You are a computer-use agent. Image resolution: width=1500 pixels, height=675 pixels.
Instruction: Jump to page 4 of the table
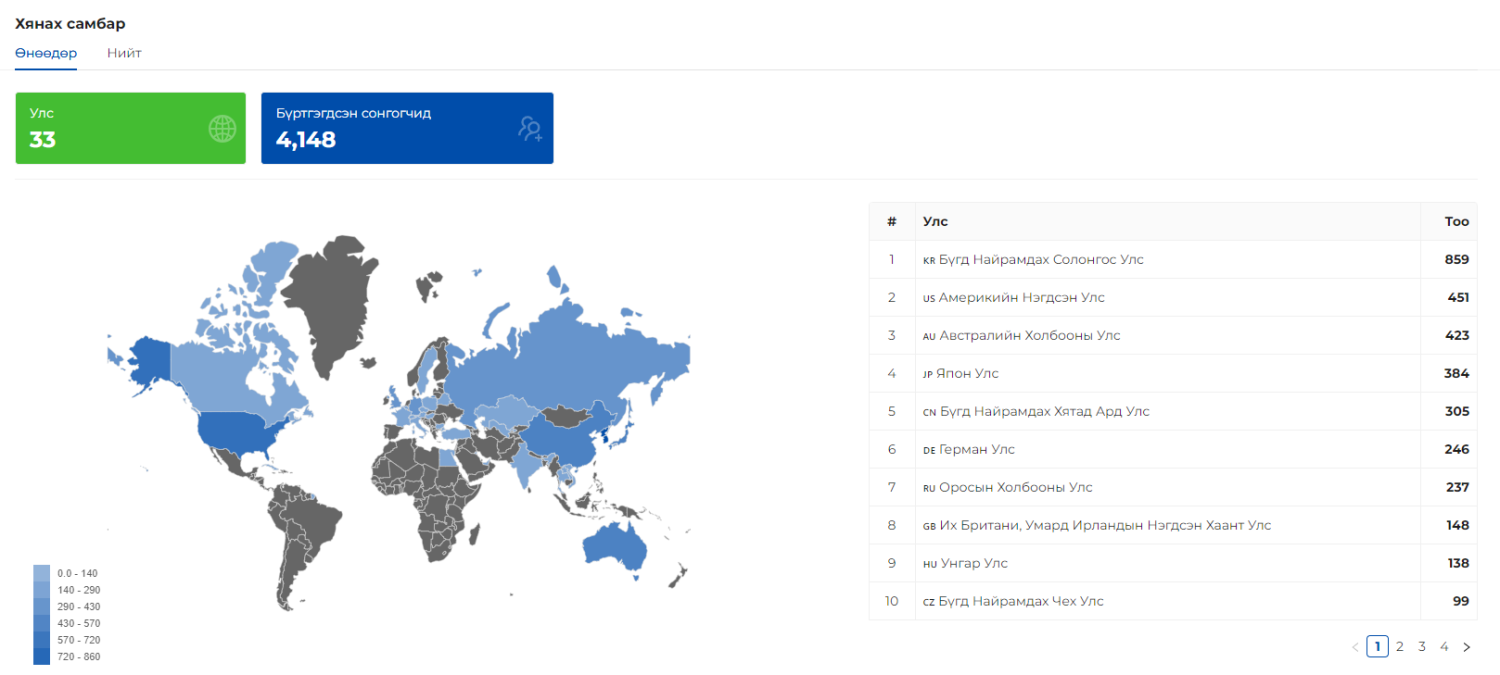(1443, 647)
